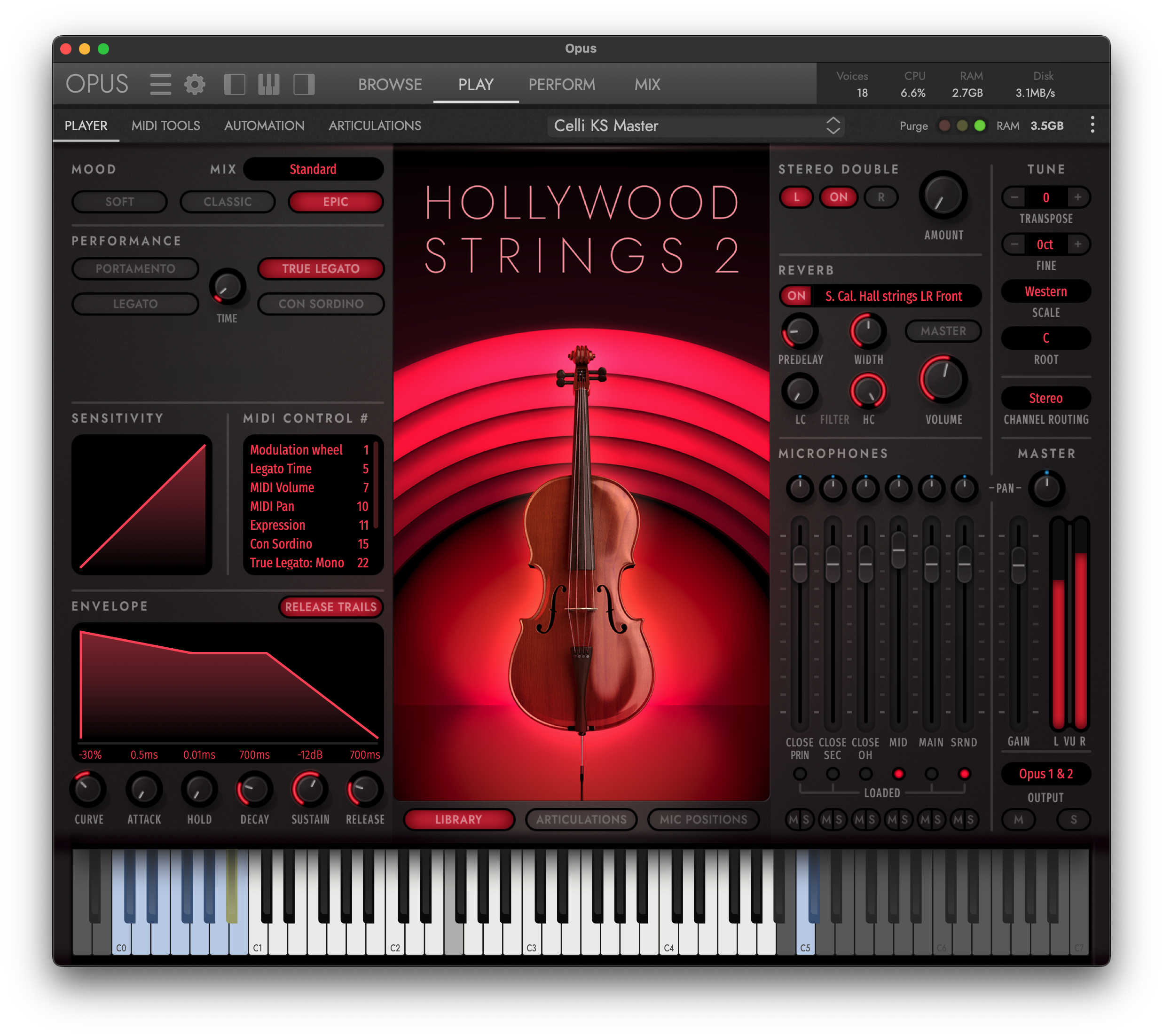Click the Close Prin microphone fader
The width and height of the screenshot is (1163, 1036).
(x=799, y=564)
